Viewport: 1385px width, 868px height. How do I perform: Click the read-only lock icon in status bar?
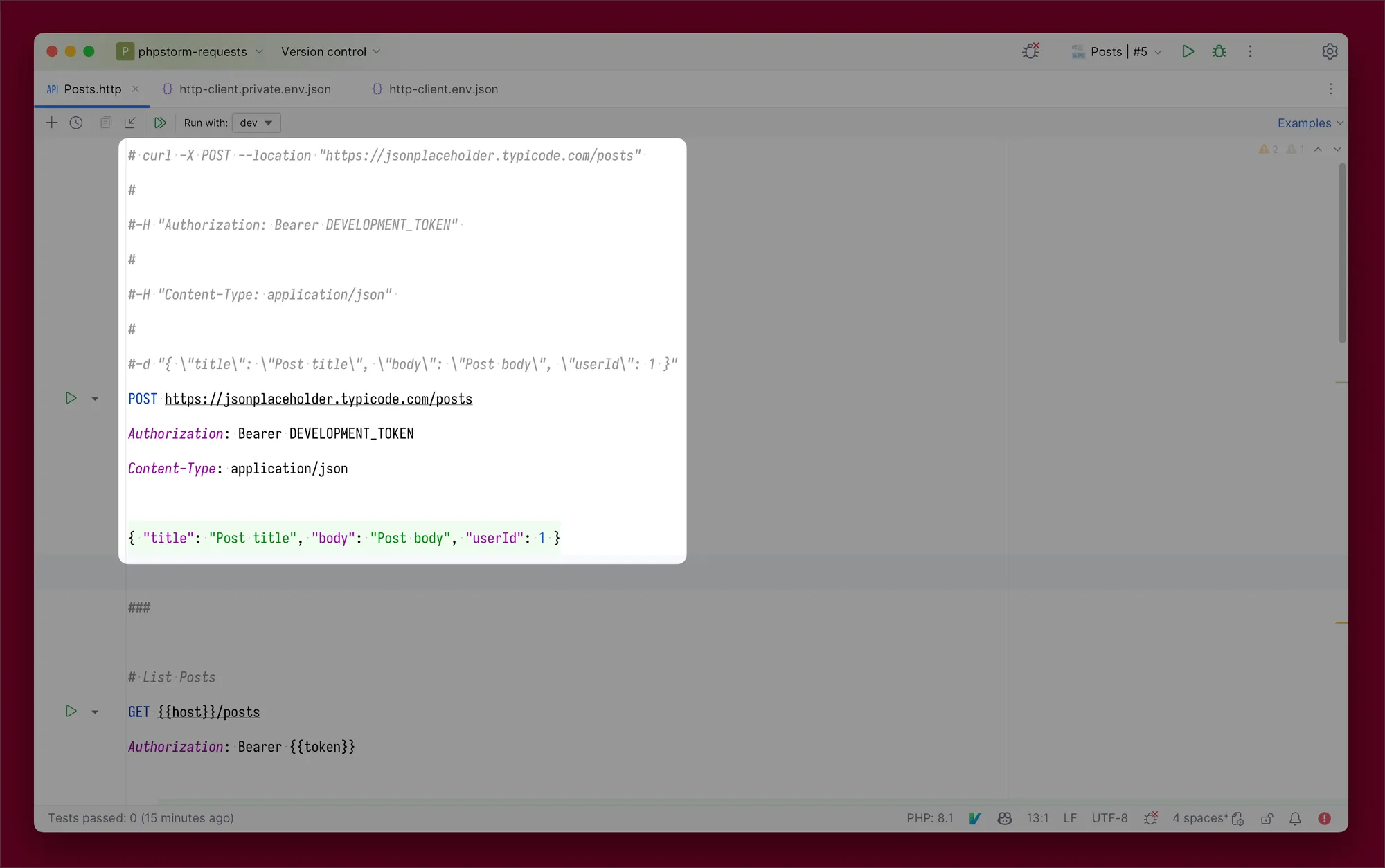click(x=1267, y=819)
